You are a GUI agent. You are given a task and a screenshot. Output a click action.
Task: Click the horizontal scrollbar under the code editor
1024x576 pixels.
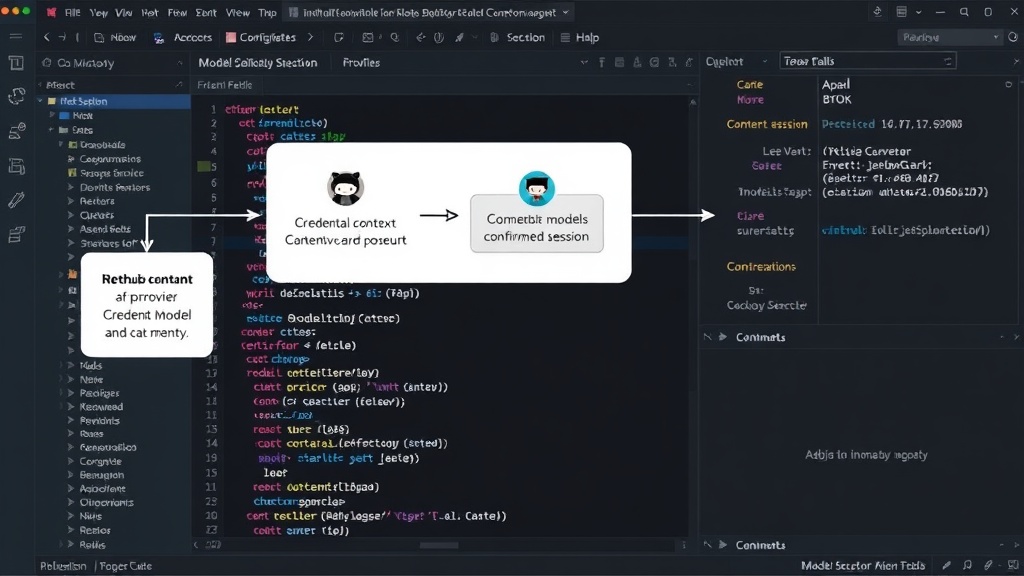click(439, 545)
